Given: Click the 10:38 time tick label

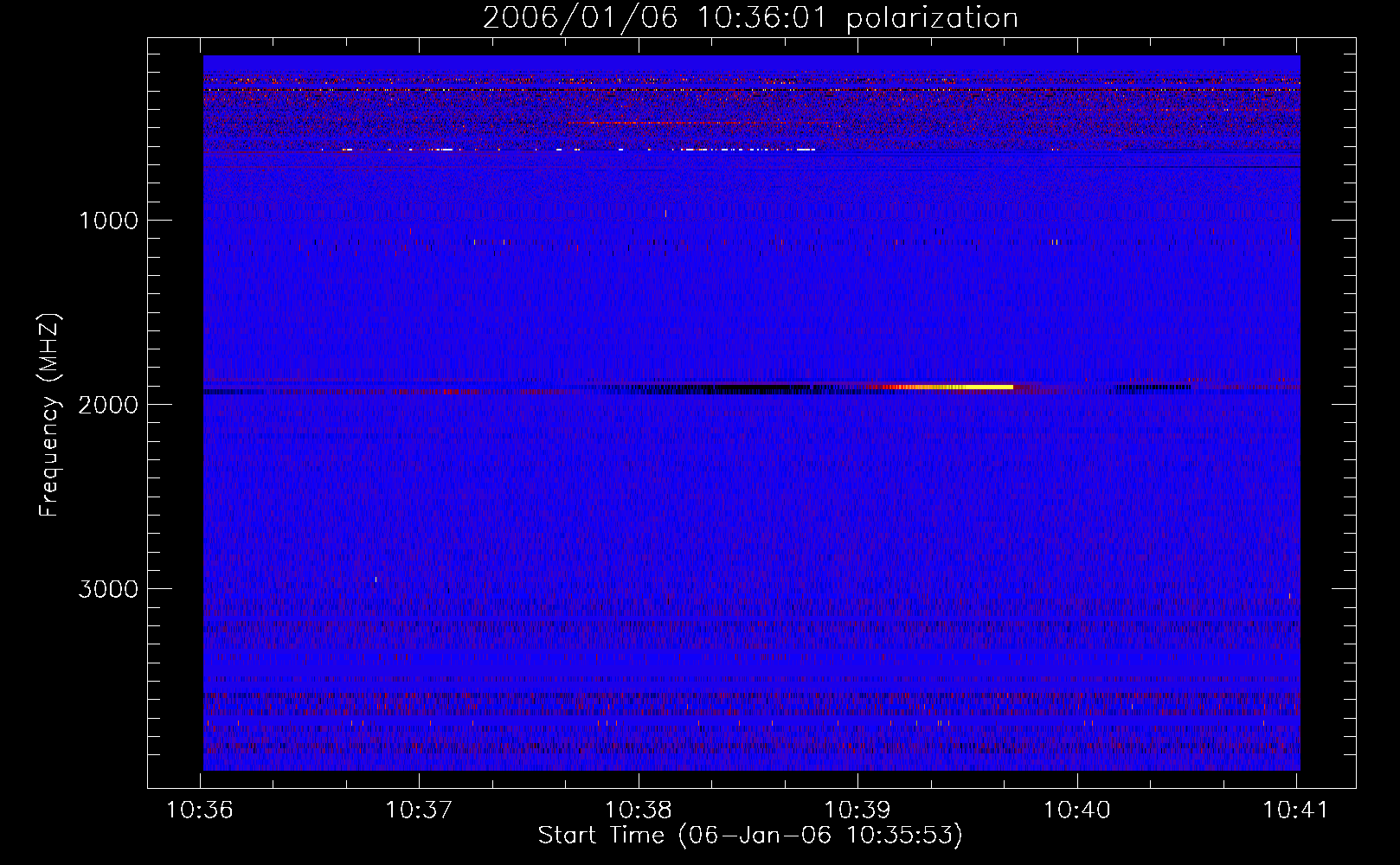Looking at the screenshot, I should click(639, 811).
